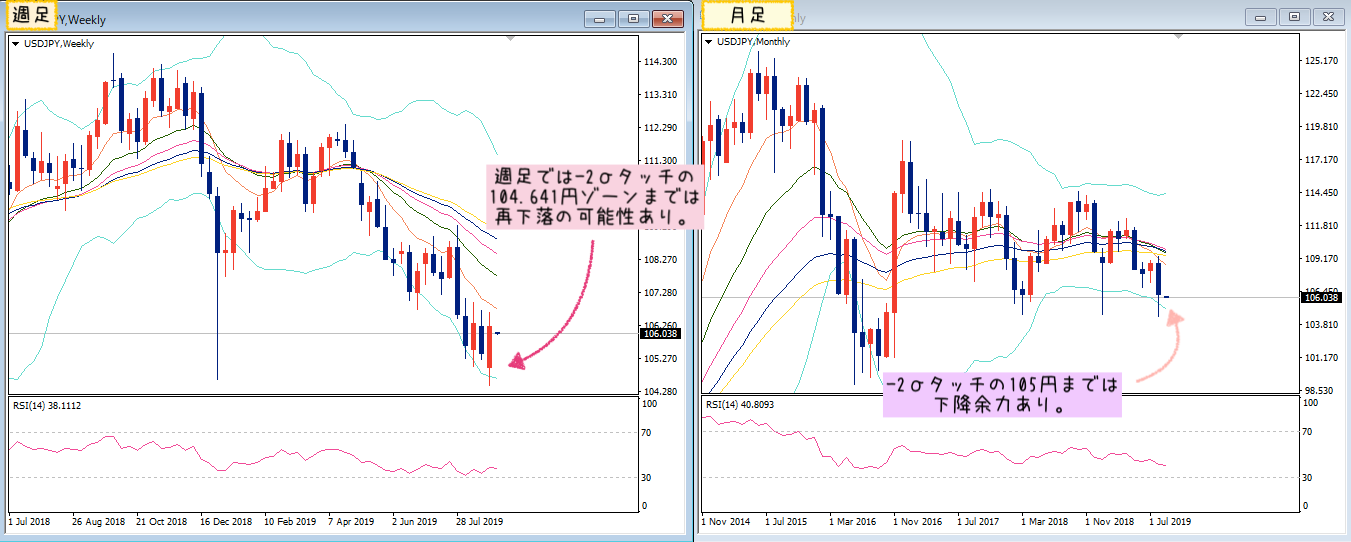This screenshot has height=542, width=1351.
Task: Restore down the Monthly chart window
Action: tap(1295, 17)
